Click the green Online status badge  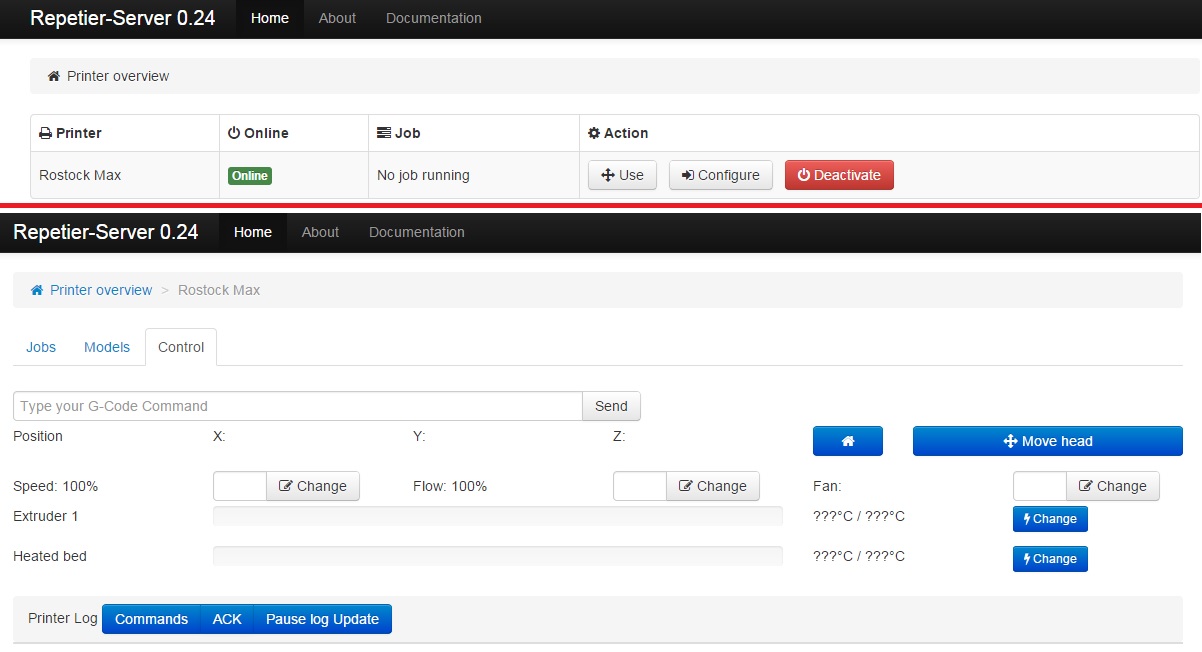(x=250, y=176)
